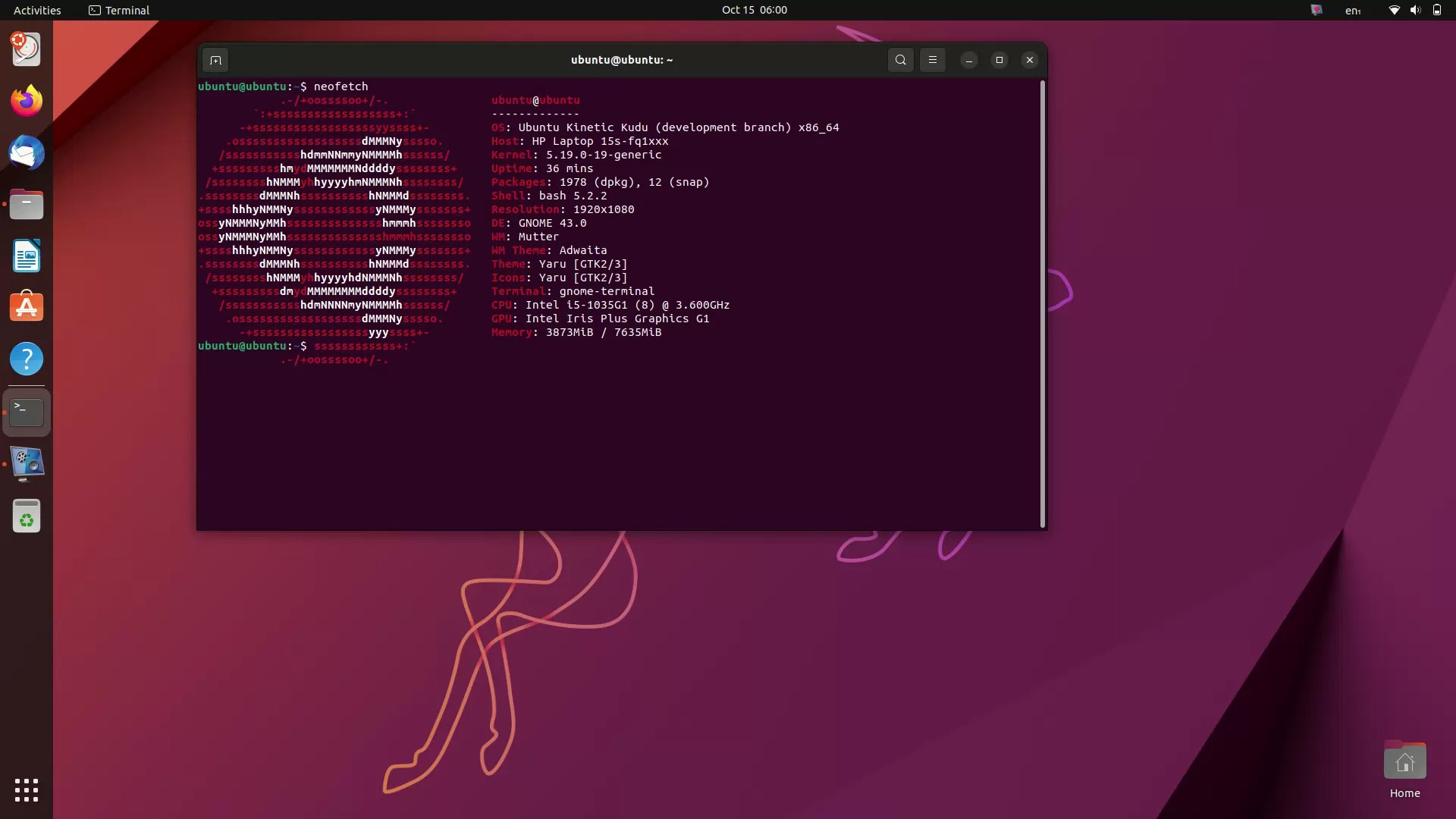Click the Packages line '1978 (dpkg), 12 (snap)'
1456x819 pixels.
[634, 182]
